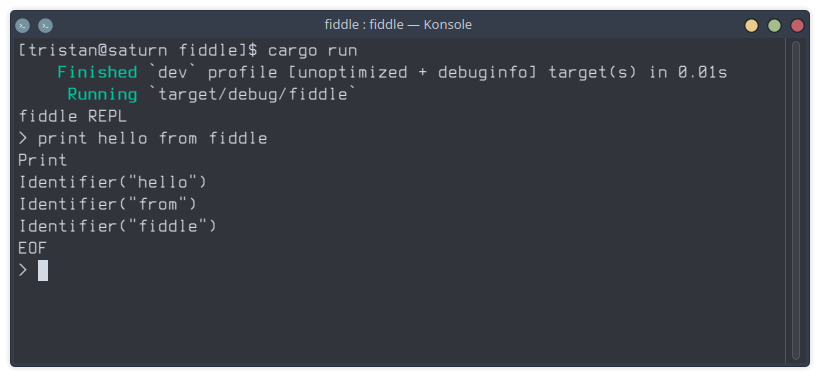
Task: Click the vertical scrollbar track
Action: pos(796,200)
